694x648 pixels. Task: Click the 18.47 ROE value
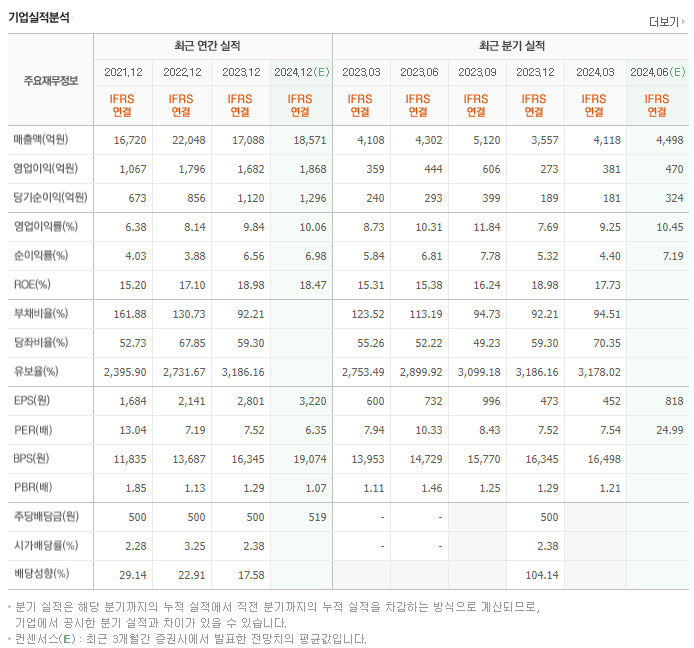(312, 285)
